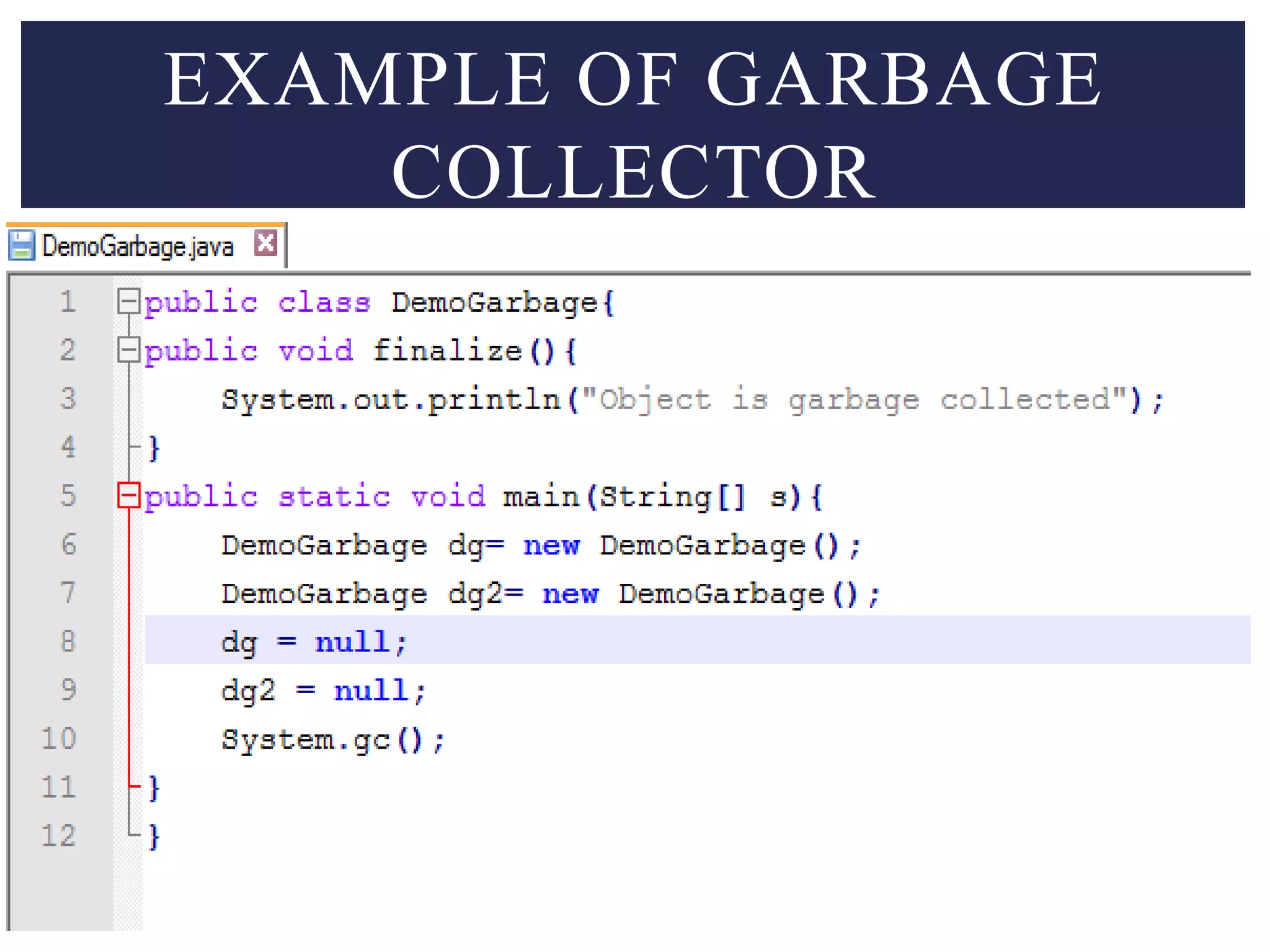Click 'dg = null;' on highlighted line
Image resolution: width=1270 pixels, height=952 pixels.
pos(314,642)
